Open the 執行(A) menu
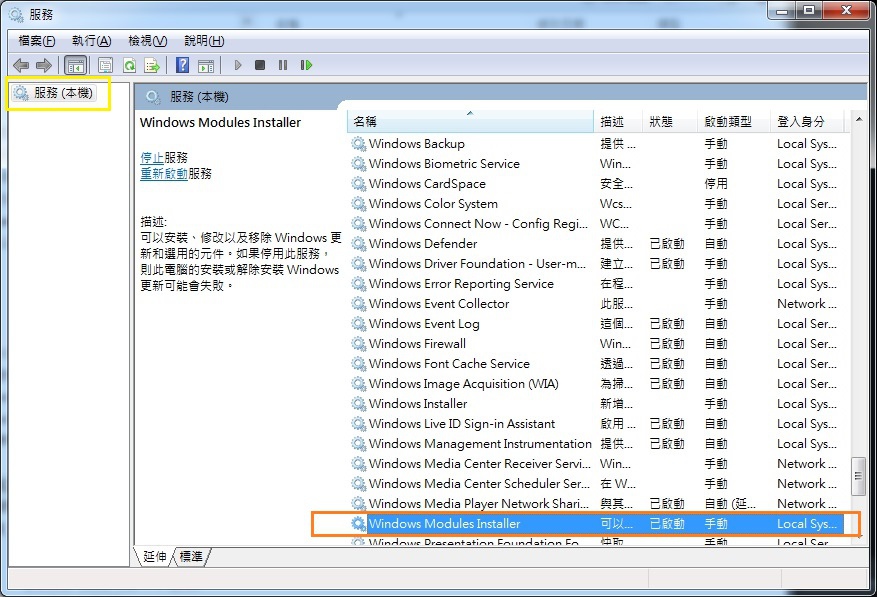Viewport: 877px width, 597px height. tap(92, 41)
